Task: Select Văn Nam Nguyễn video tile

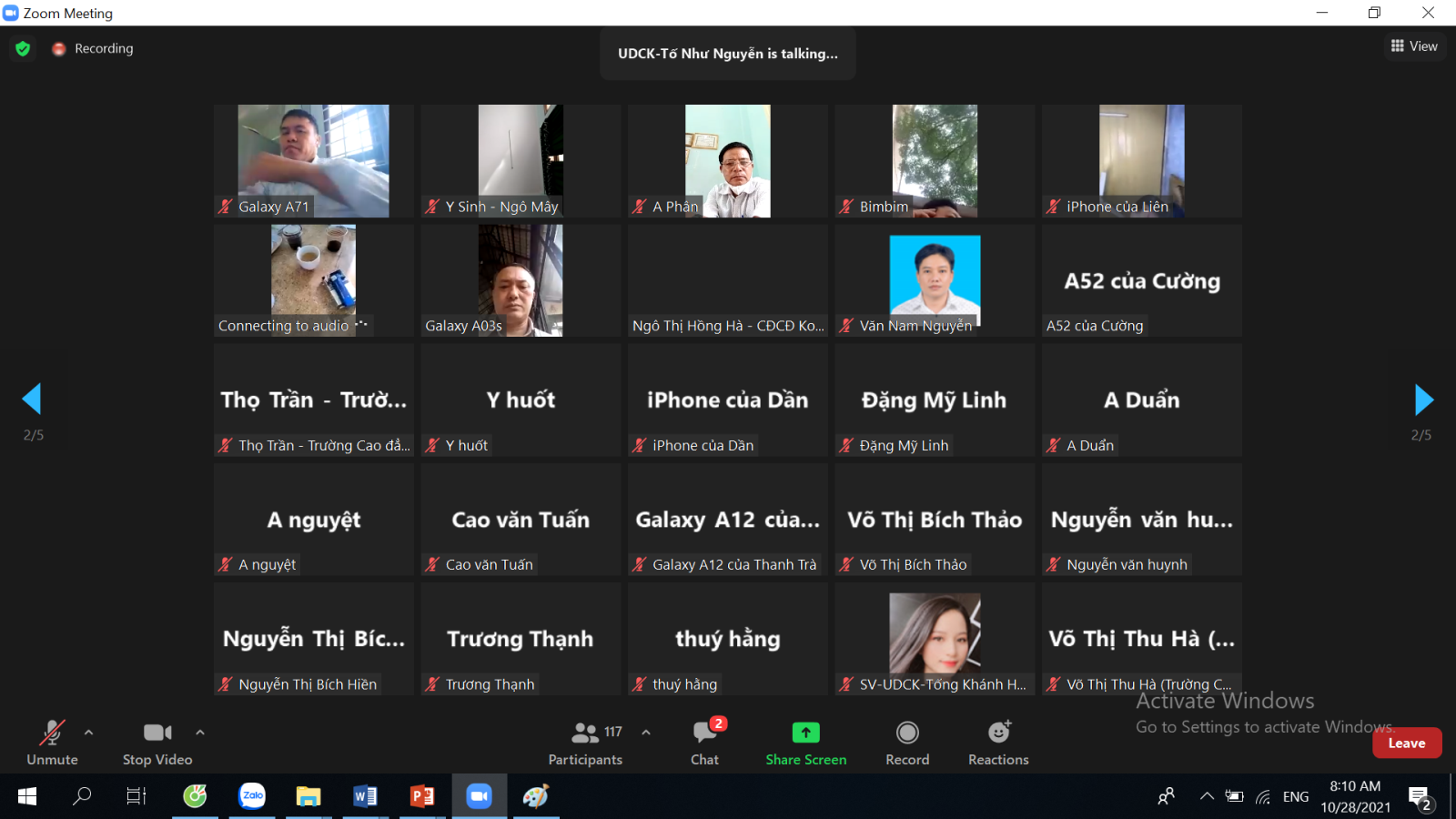Action: click(x=935, y=280)
